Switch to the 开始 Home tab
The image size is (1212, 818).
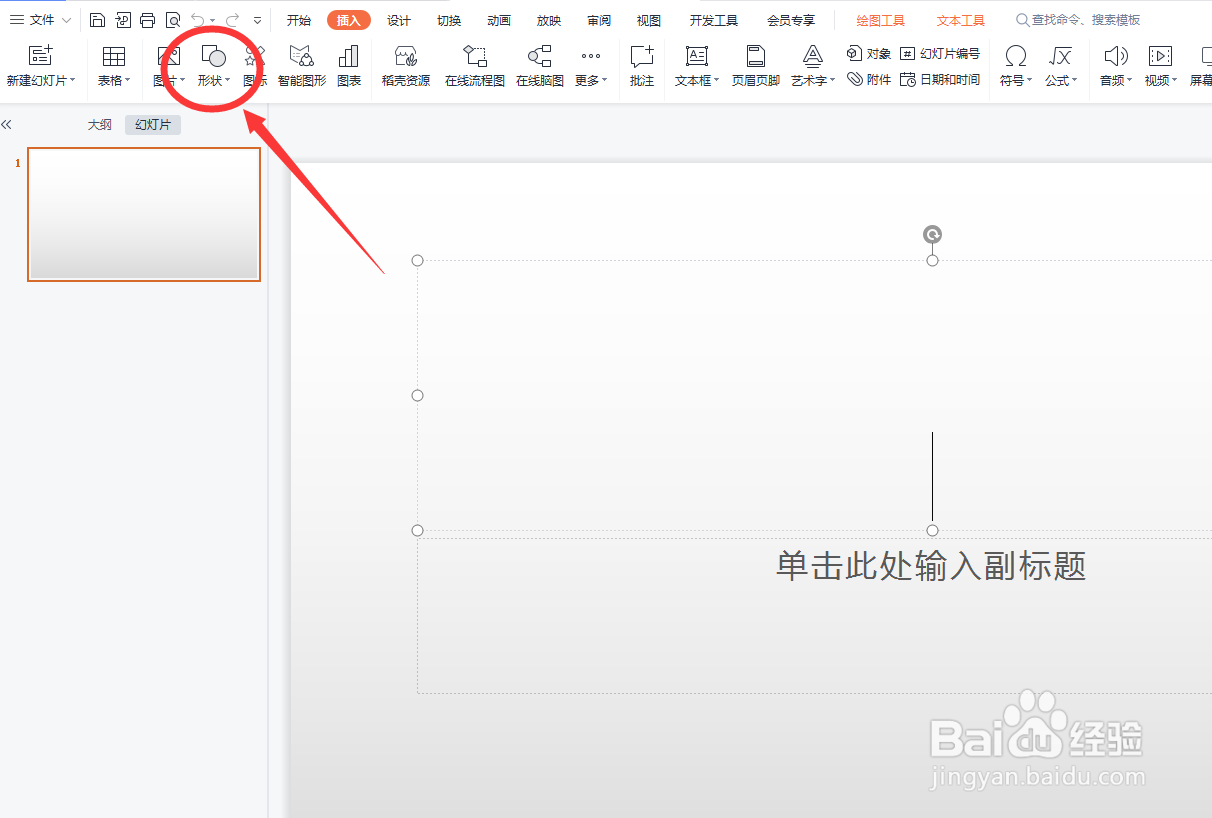pos(299,20)
